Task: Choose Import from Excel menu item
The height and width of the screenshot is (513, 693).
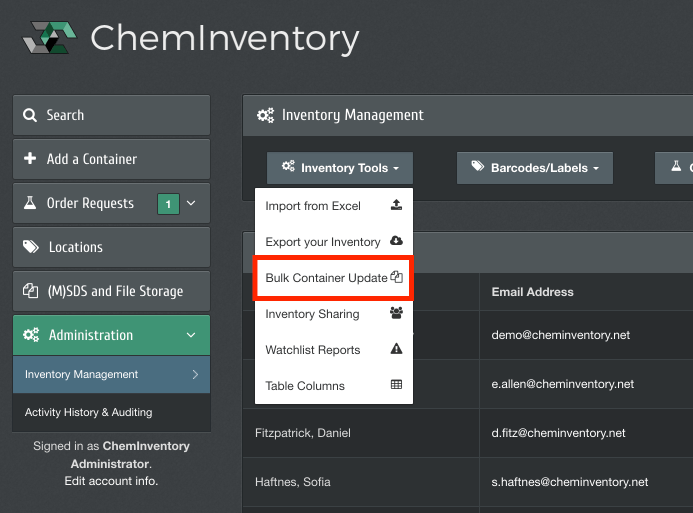Action: coord(334,206)
